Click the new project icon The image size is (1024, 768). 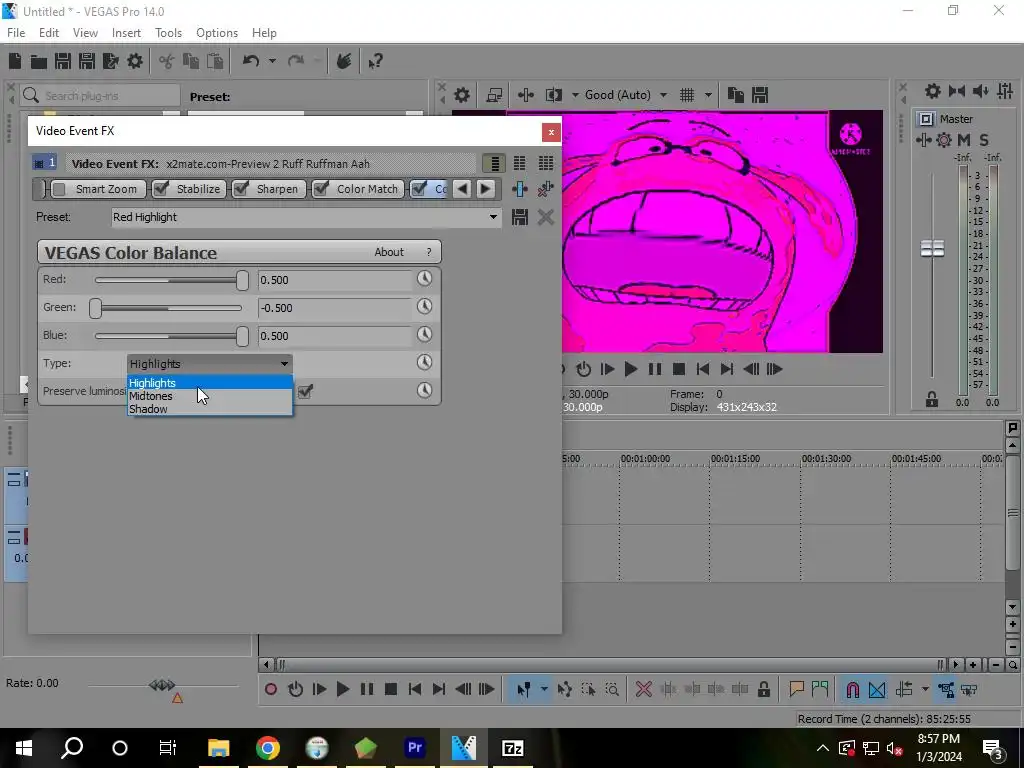(14, 61)
